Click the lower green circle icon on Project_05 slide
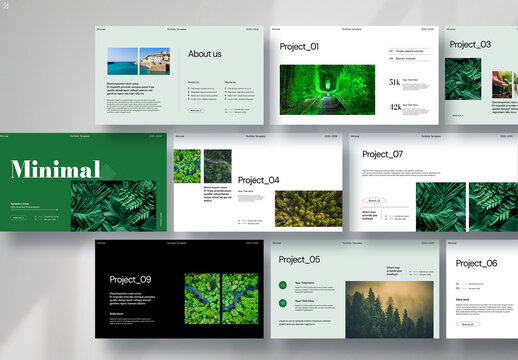Viewport: 518px width, 360px height. pos(283,303)
